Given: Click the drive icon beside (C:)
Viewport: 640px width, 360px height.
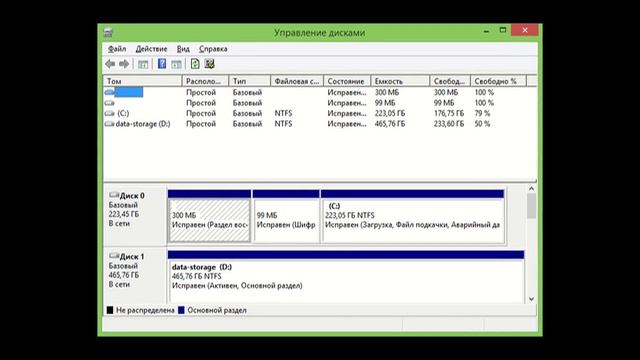Looking at the screenshot, I should [x=109, y=113].
